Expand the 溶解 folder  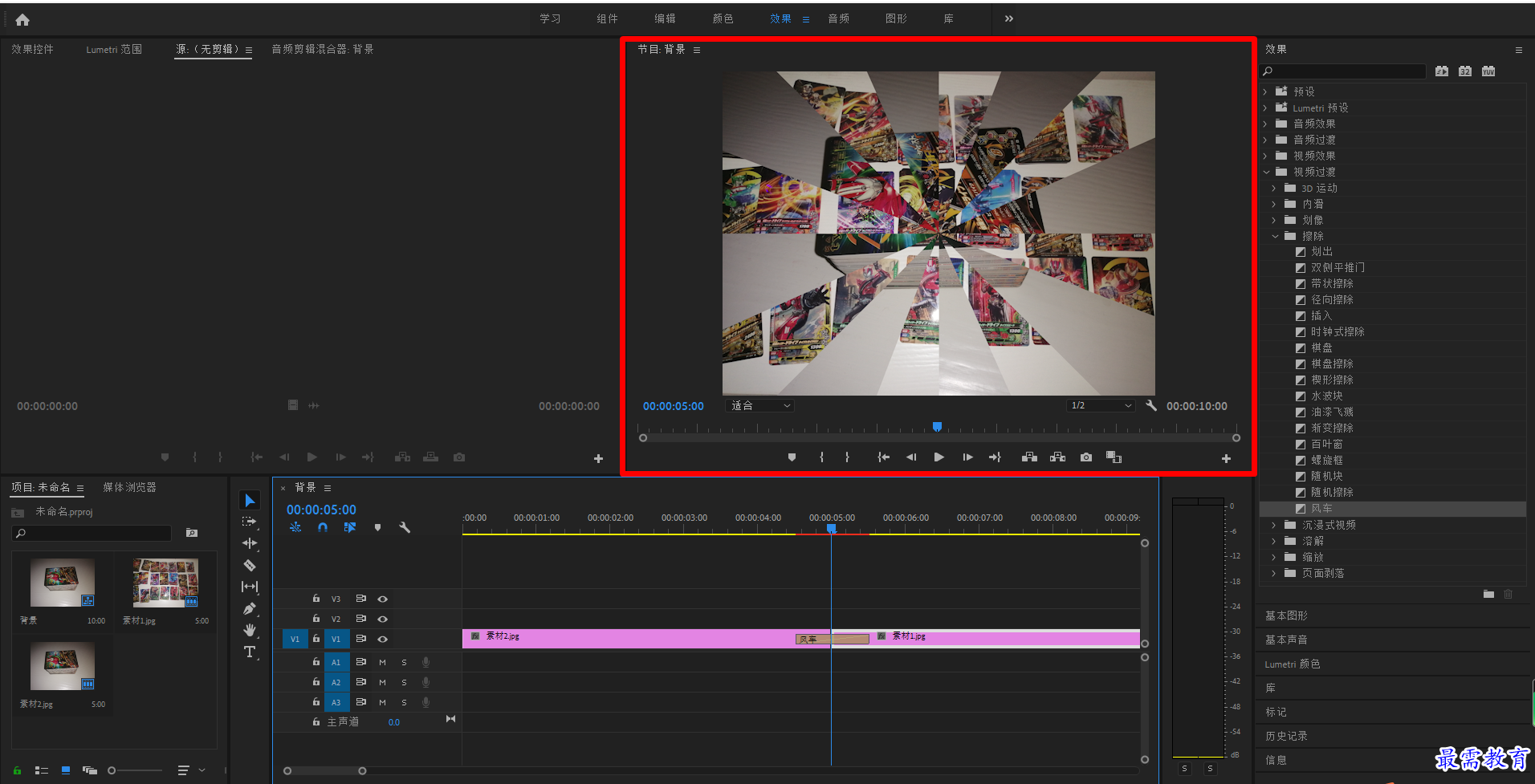click(1275, 541)
